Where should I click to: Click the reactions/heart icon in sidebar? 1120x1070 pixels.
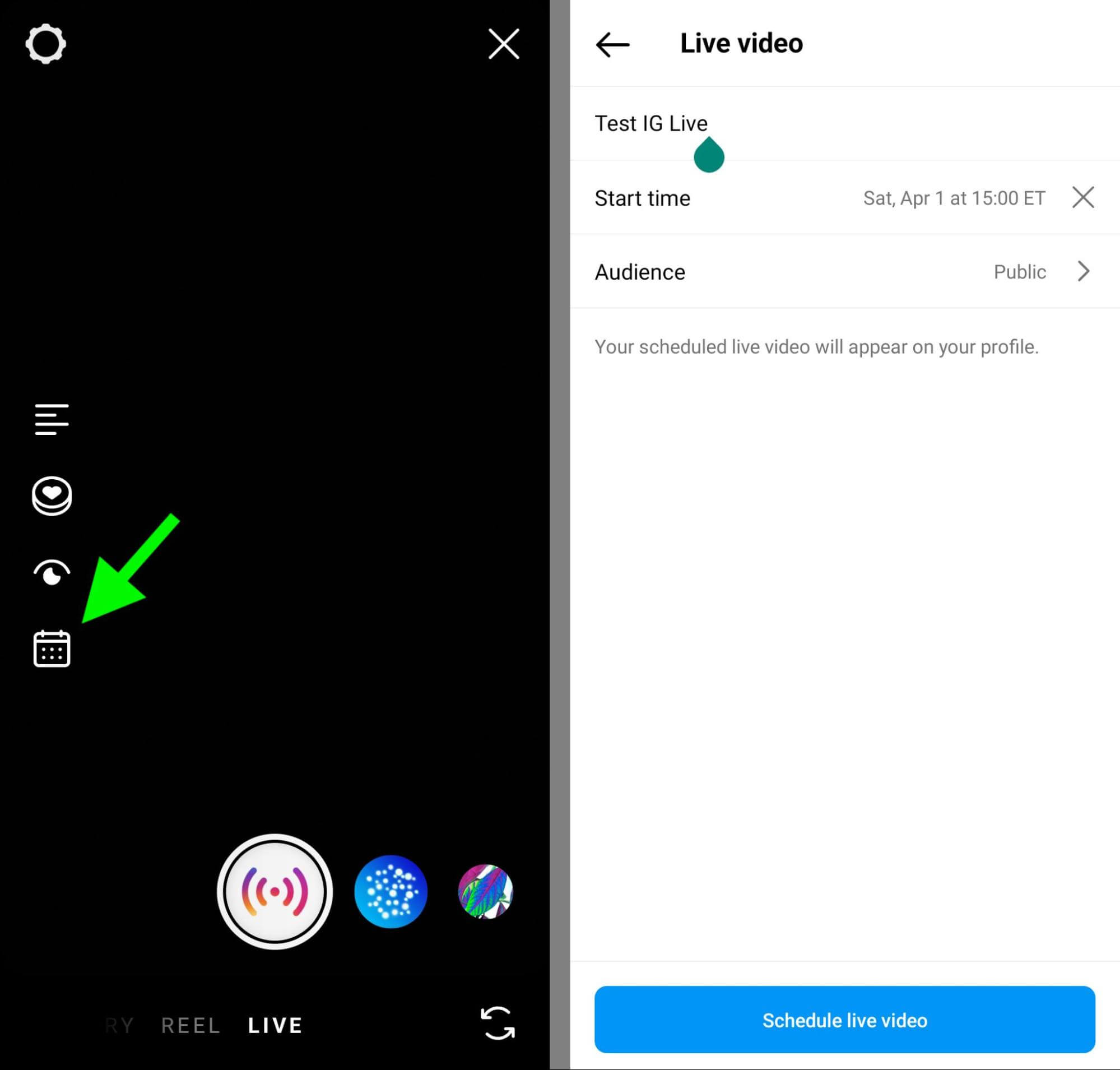[x=51, y=496]
